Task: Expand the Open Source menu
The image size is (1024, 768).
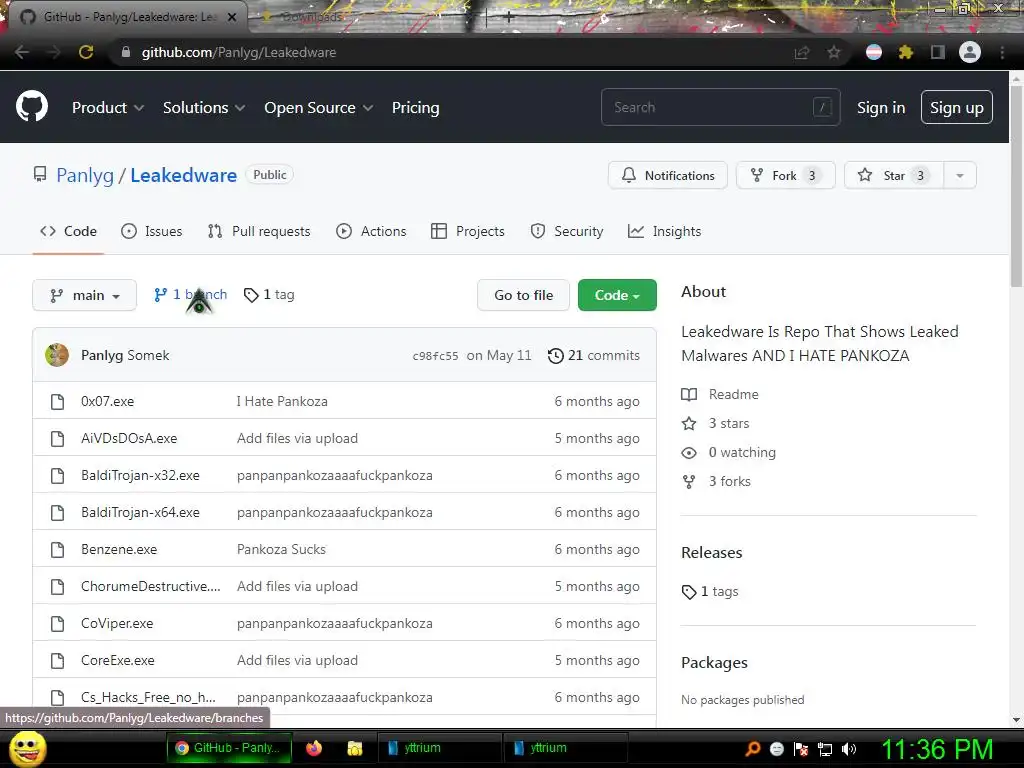Action: click(319, 108)
